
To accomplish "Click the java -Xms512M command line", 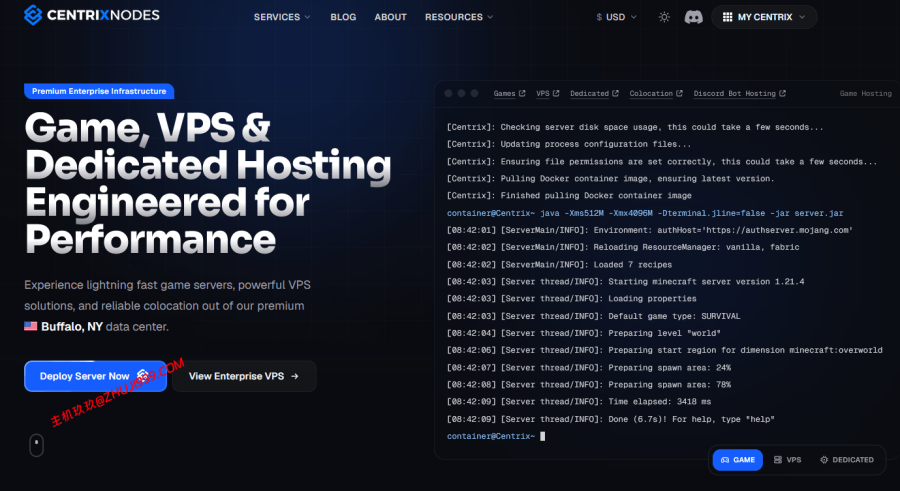I will tap(645, 213).
